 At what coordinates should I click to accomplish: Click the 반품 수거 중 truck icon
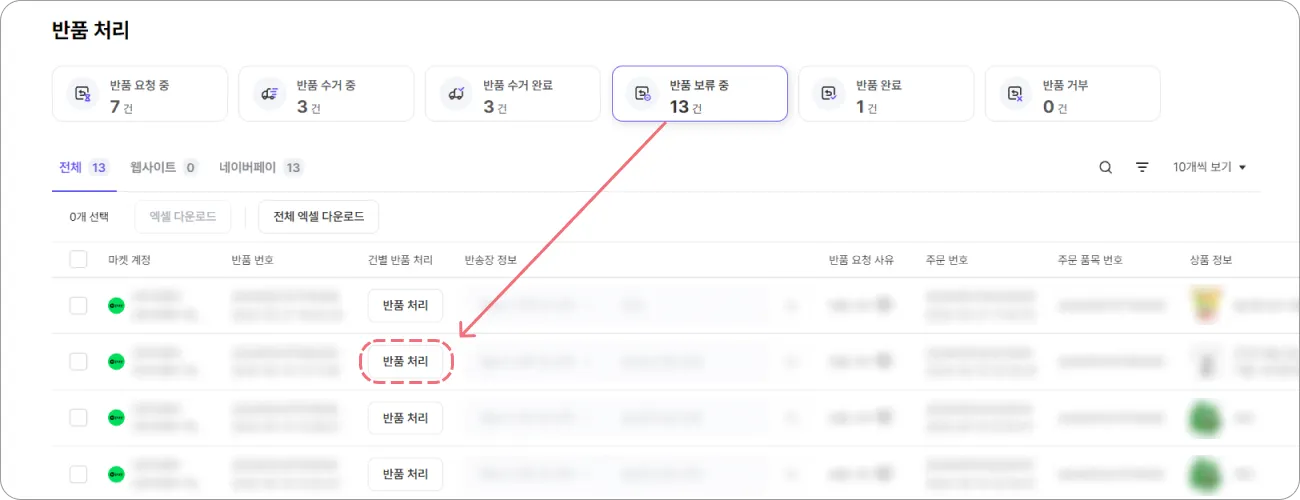pyautogui.click(x=268, y=94)
